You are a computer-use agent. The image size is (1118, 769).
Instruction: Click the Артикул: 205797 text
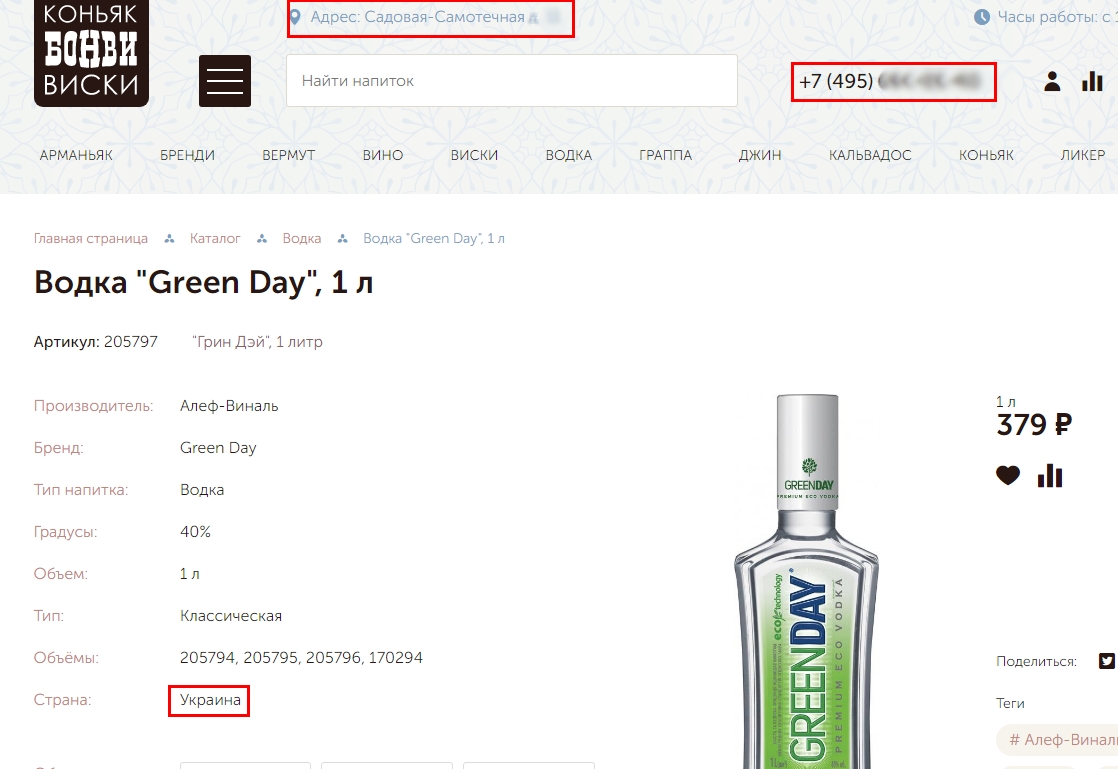click(96, 341)
